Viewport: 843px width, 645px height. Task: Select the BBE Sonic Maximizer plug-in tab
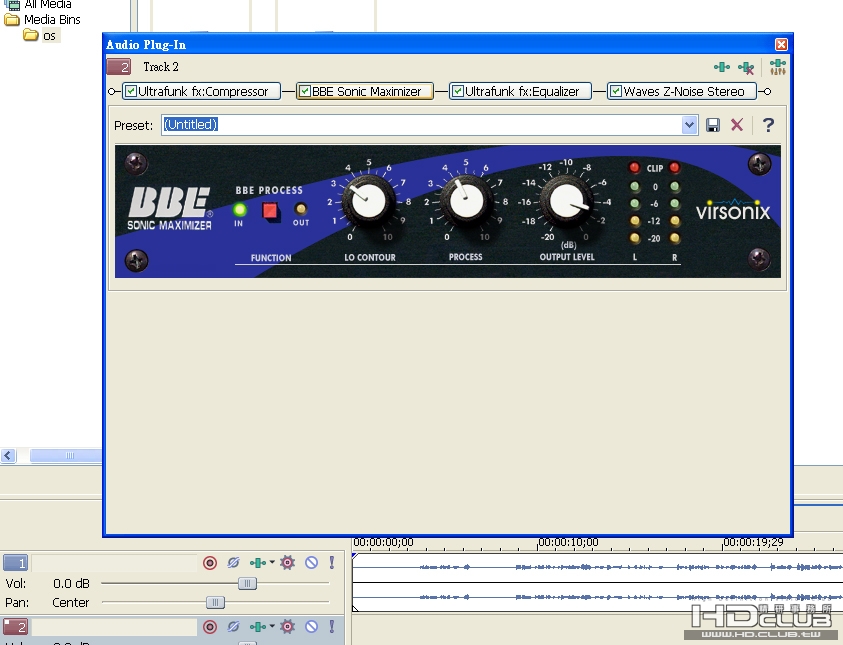(x=365, y=91)
